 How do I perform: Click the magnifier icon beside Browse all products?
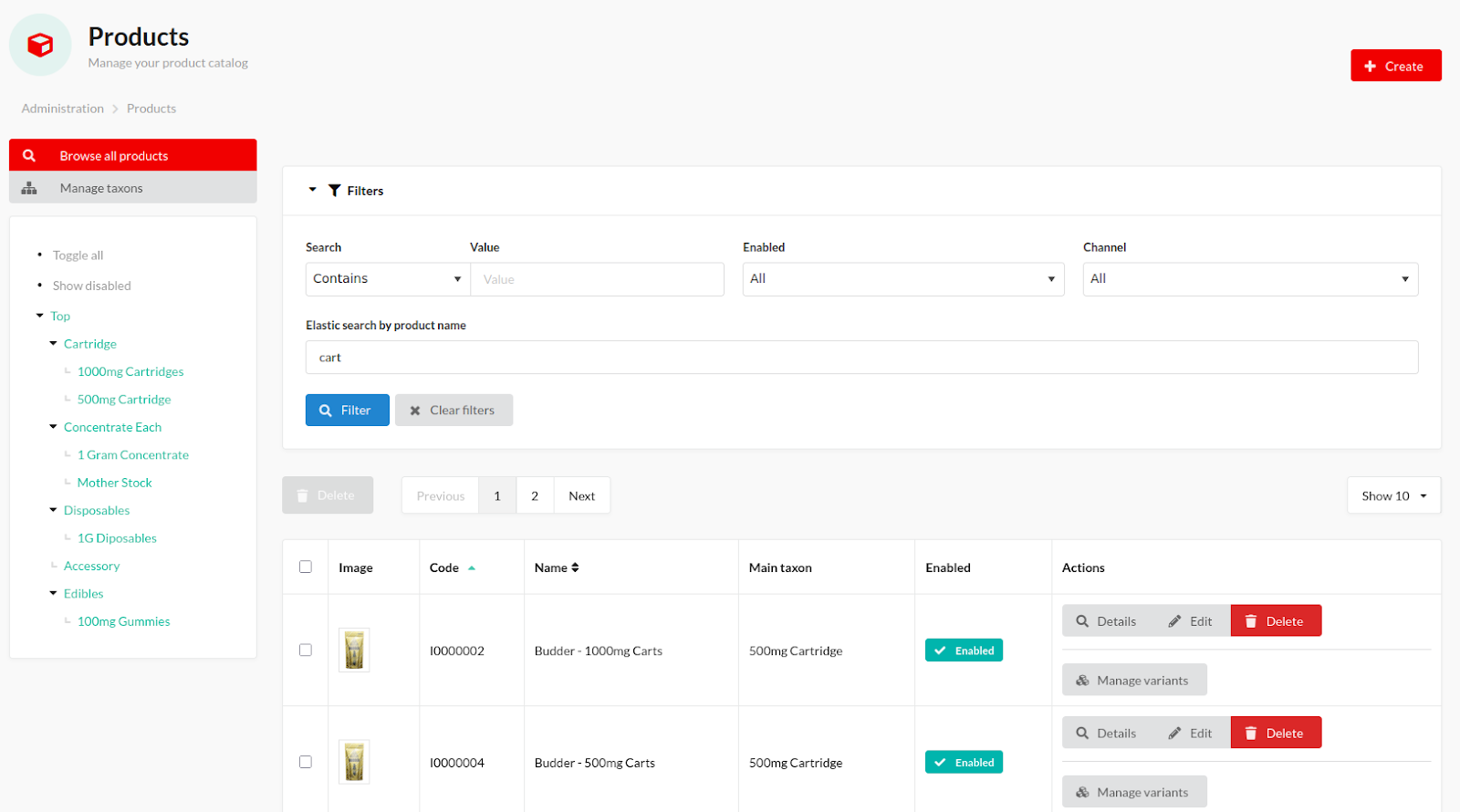(29, 156)
